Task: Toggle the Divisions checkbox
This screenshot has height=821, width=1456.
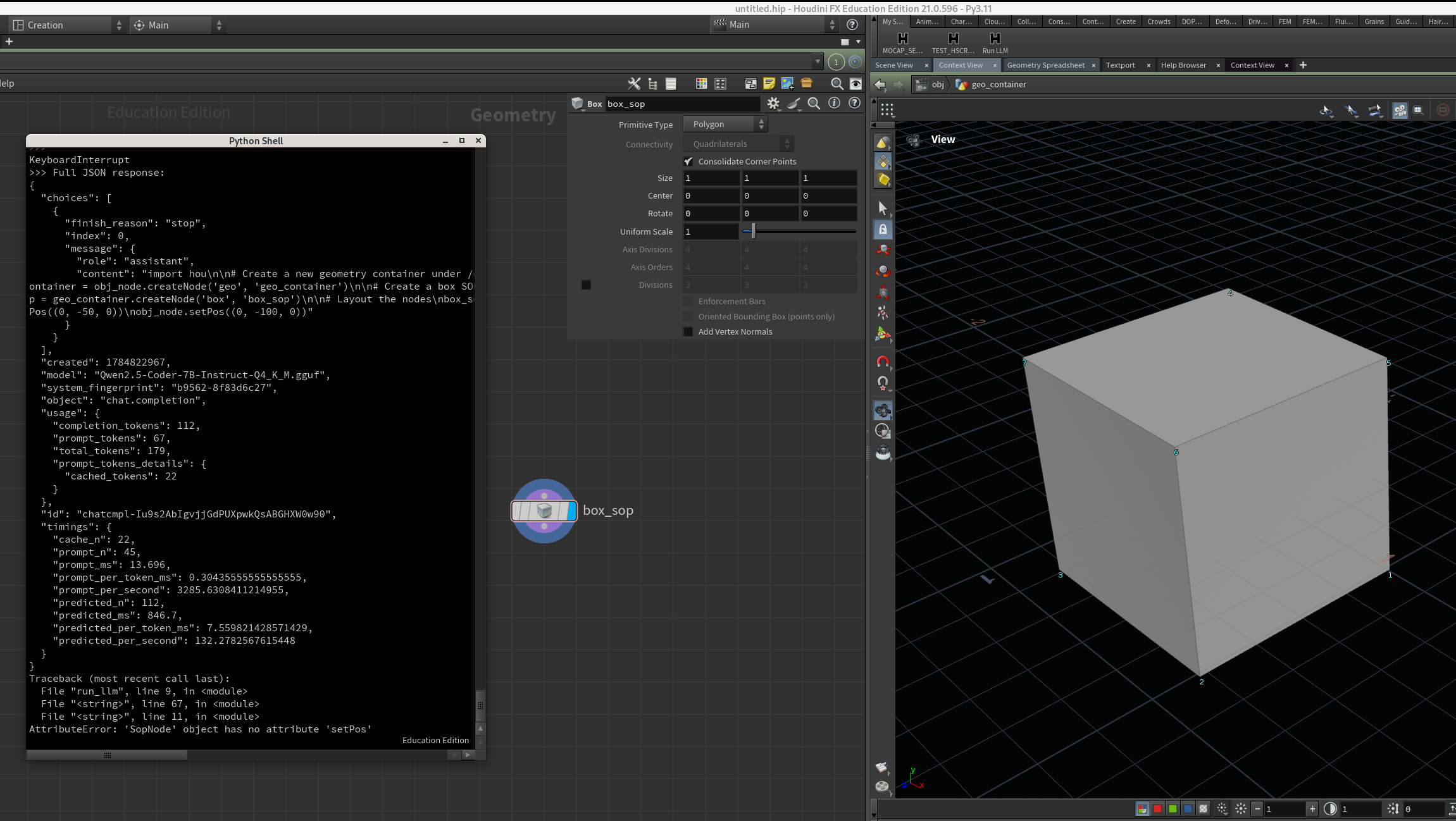Action: coord(586,285)
